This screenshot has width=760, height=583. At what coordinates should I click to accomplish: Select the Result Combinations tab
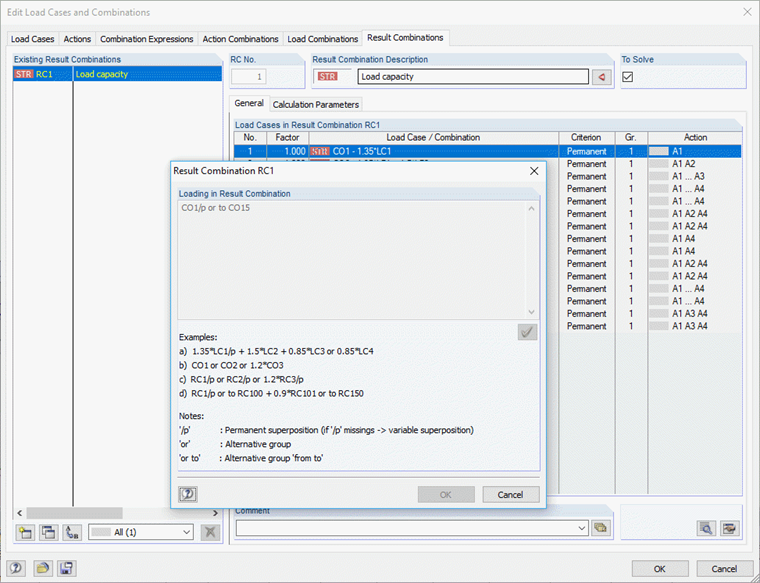(405, 37)
